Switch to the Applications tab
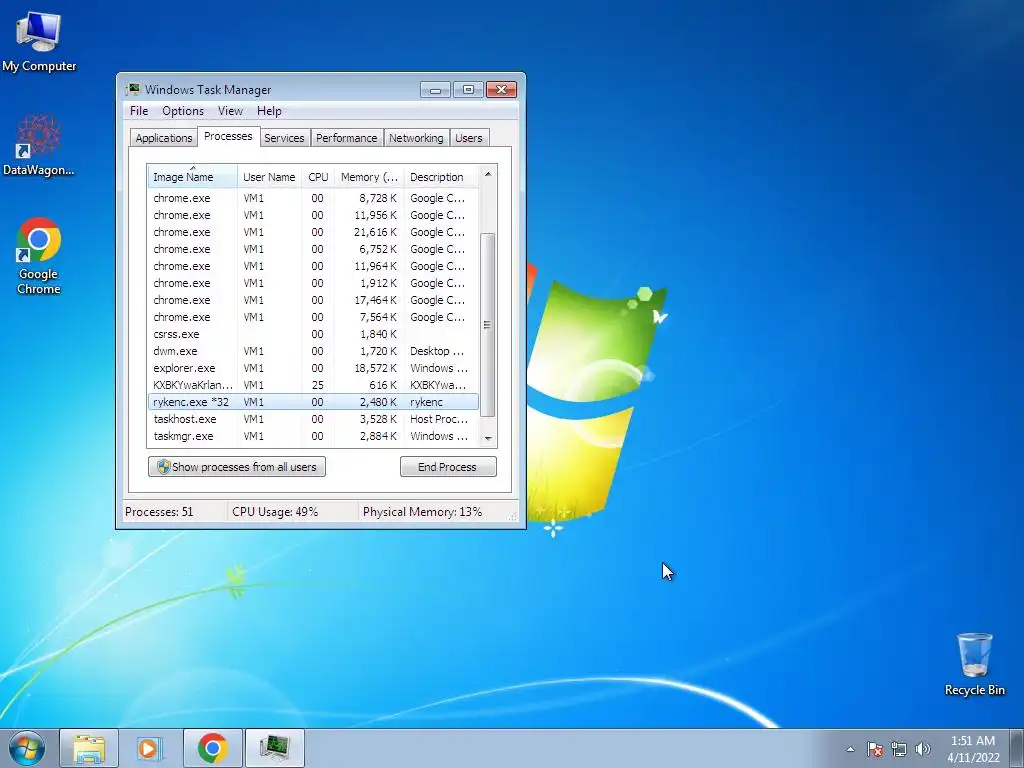This screenshot has height=768, width=1024. coord(163,138)
